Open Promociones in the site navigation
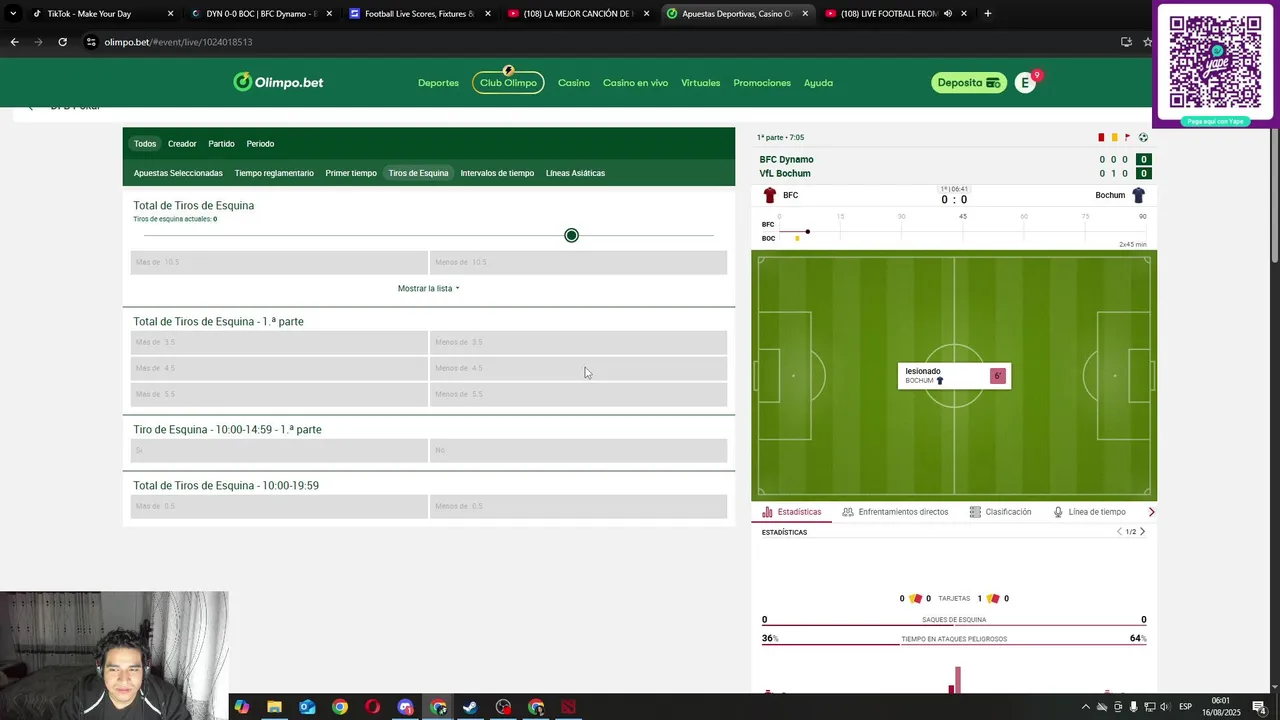The height and width of the screenshot is (720, 1280). click(x=762, y=83)
